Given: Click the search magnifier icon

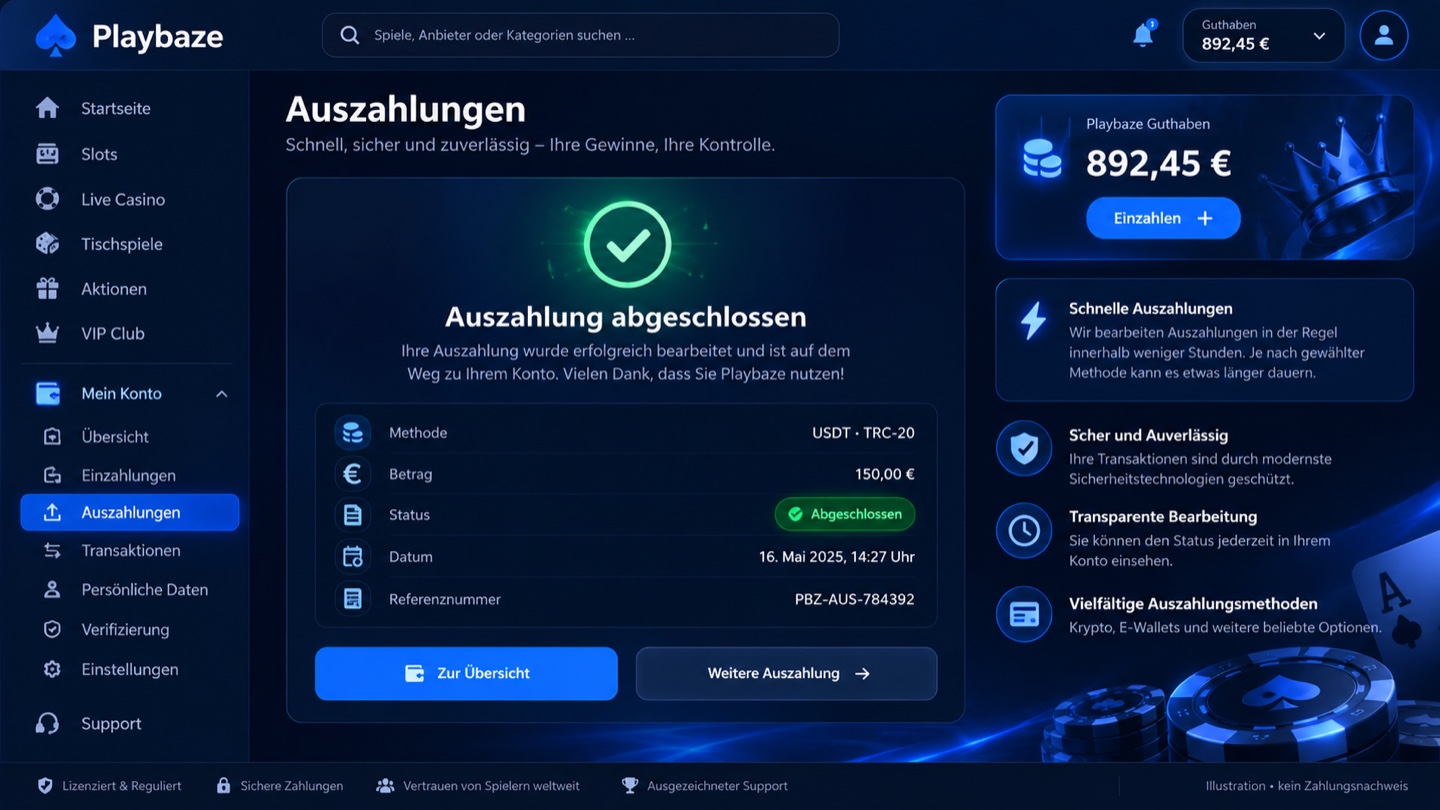Looking at the screenshot, I should 350,35.
